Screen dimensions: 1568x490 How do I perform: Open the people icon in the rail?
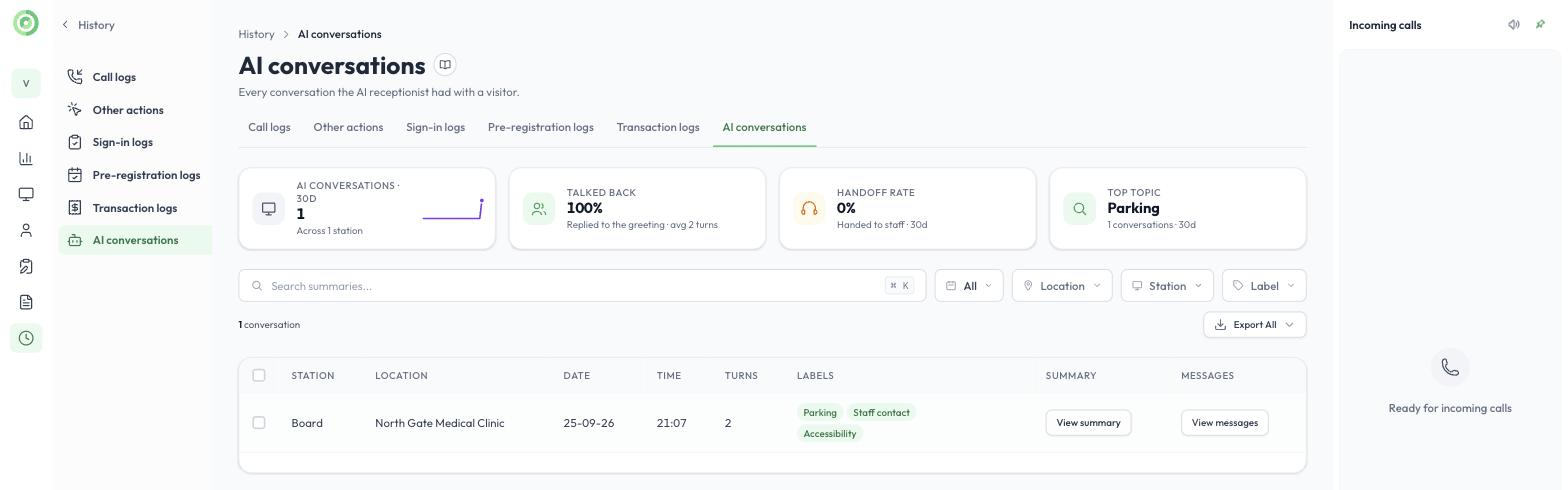pyautogui.click(x=26, y=230)
